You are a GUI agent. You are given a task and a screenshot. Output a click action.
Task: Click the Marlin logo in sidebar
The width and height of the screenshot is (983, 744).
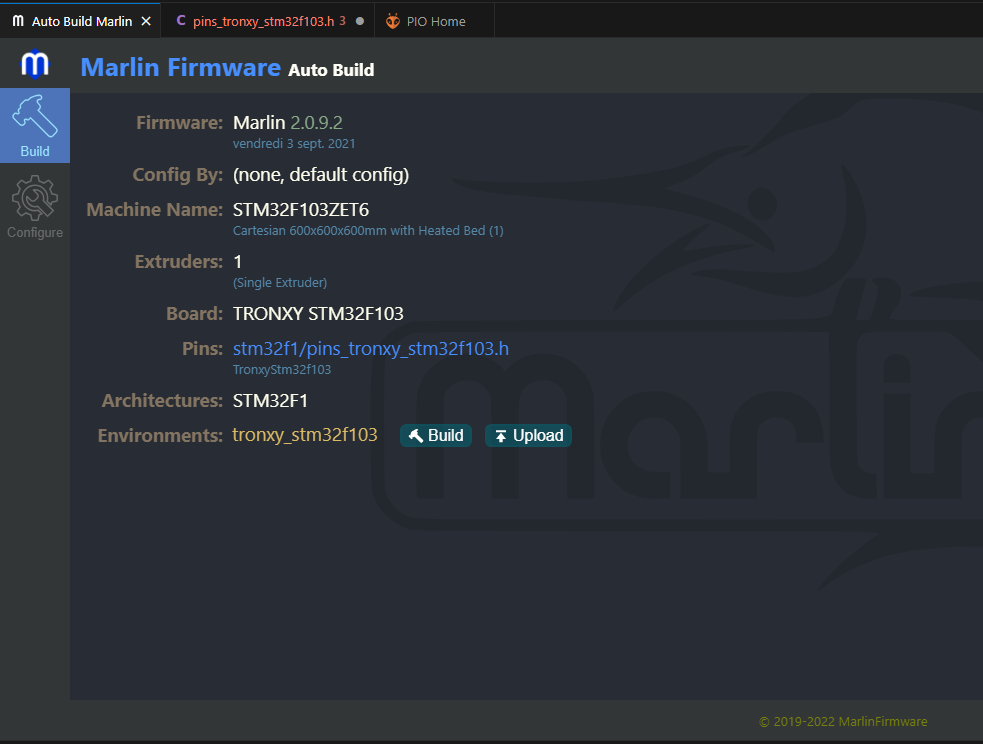tap(34, 64)
